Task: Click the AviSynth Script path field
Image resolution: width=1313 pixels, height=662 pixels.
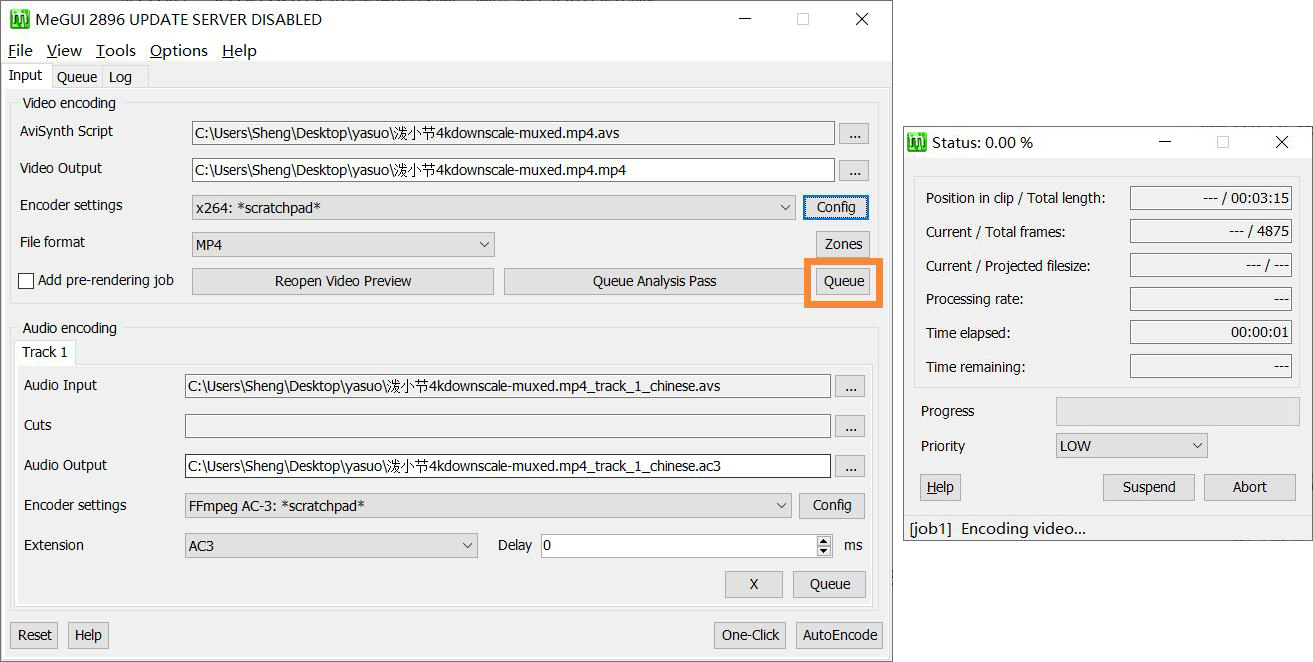Action: pos(513,133)
